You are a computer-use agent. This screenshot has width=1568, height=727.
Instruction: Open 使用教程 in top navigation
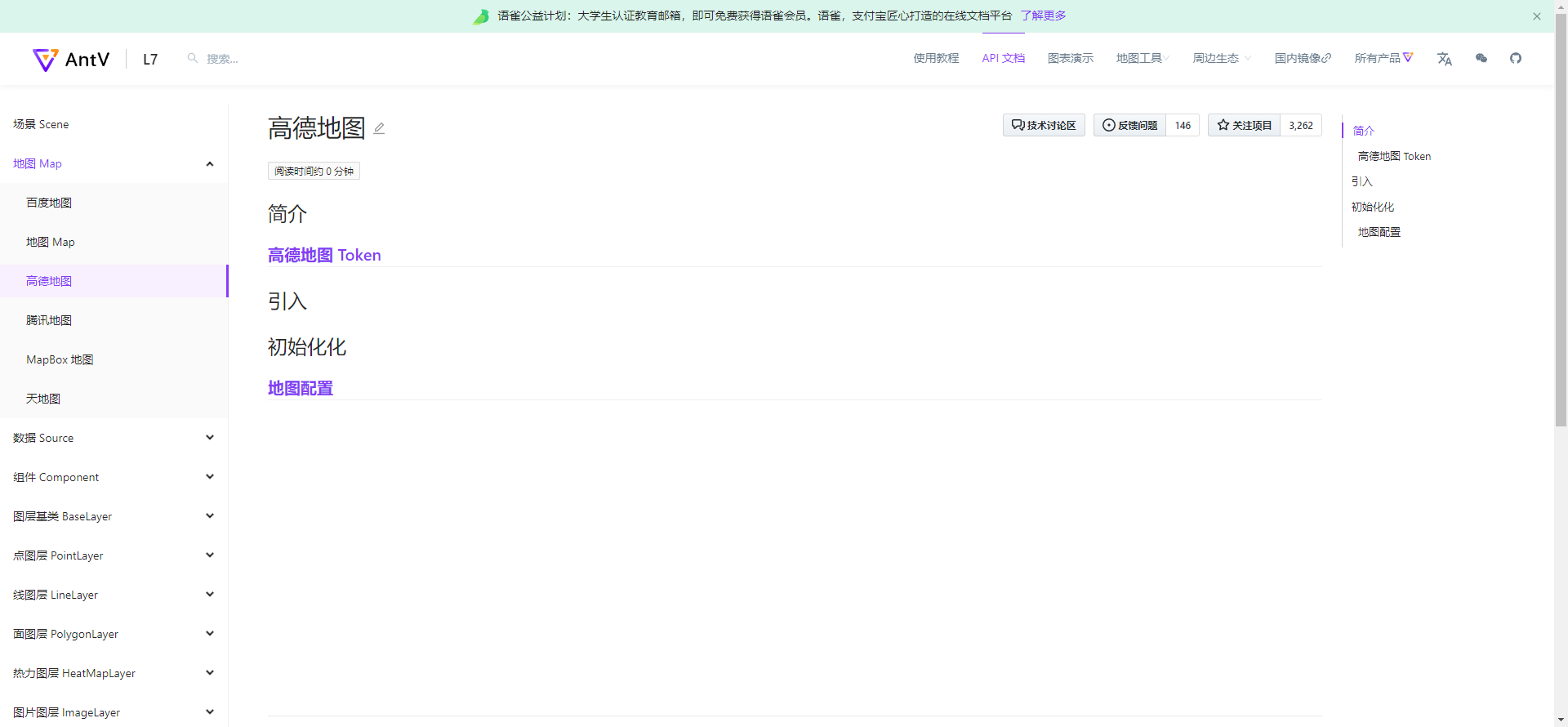coord(936,58)
